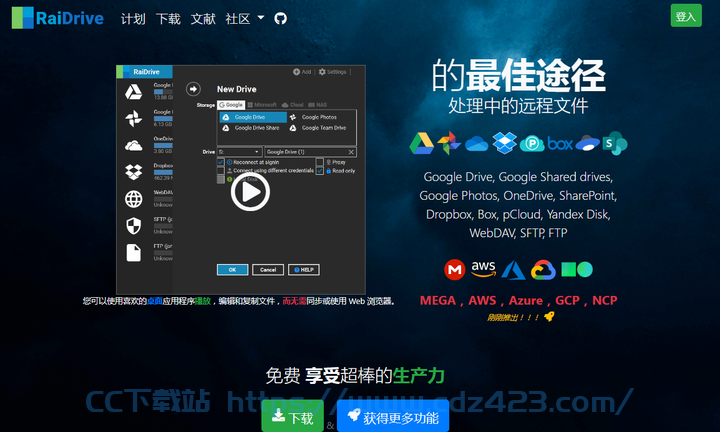Select the Microsoft storage tab
The image size is (720, 432).
262,105
